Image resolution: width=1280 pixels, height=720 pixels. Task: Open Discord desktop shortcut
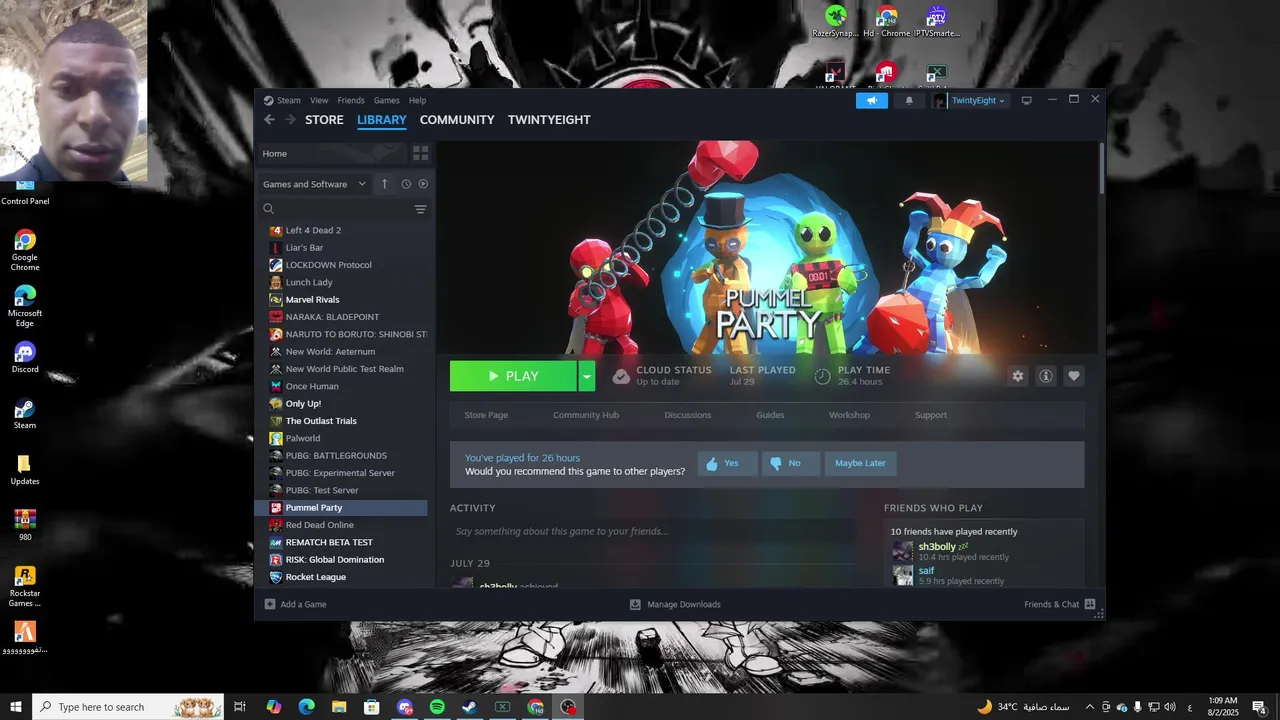25,358
